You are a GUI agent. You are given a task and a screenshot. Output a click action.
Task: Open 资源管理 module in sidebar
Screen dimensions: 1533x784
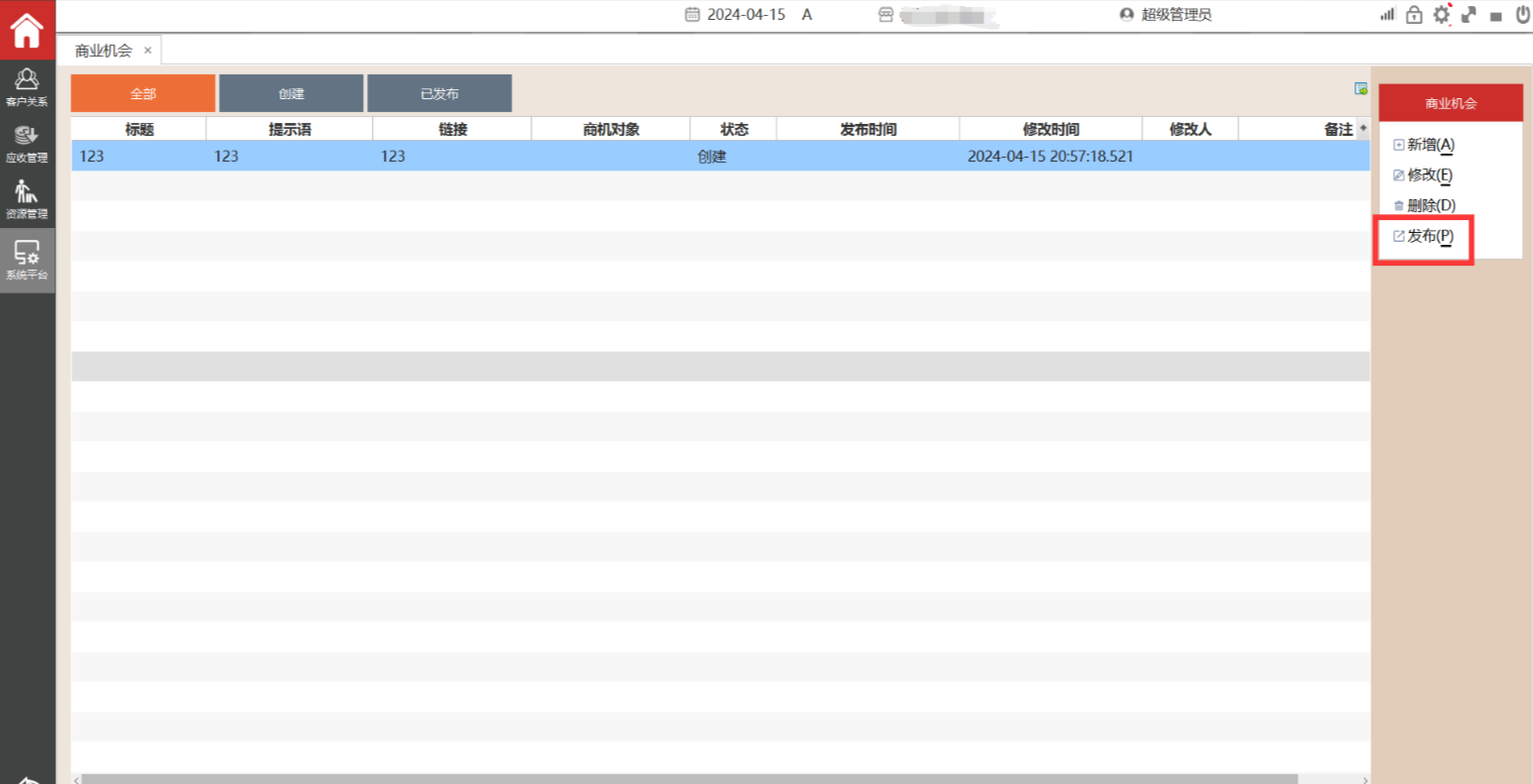[27, 199]
